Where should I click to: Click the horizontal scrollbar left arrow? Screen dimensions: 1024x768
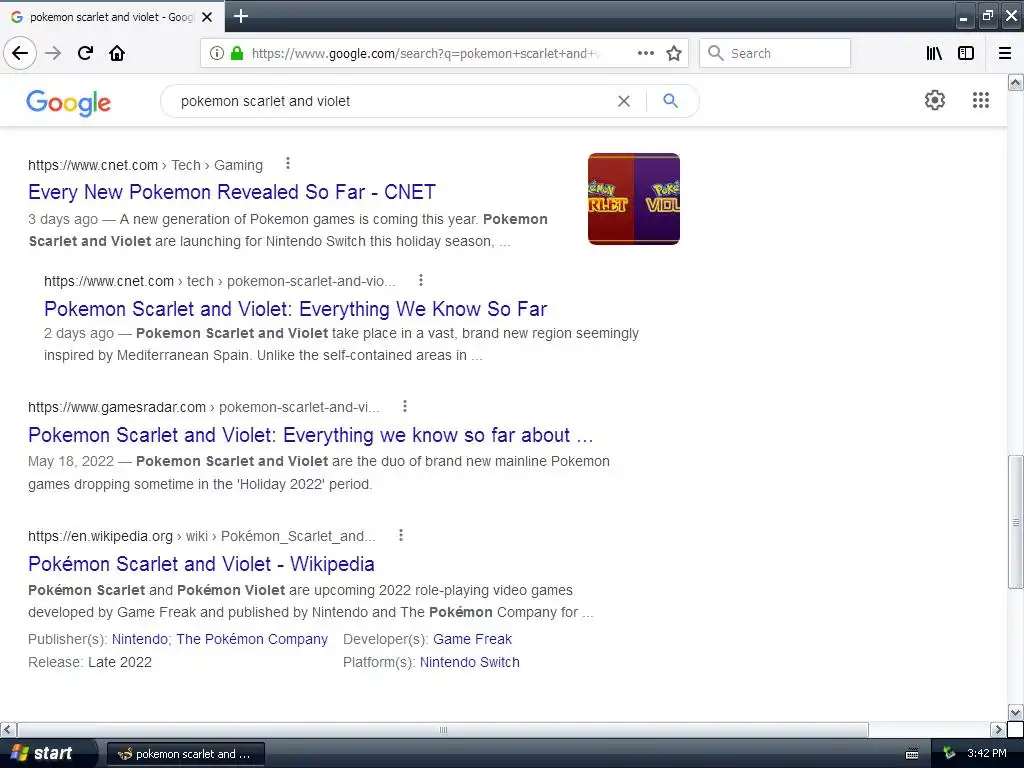tap(8, 729)
